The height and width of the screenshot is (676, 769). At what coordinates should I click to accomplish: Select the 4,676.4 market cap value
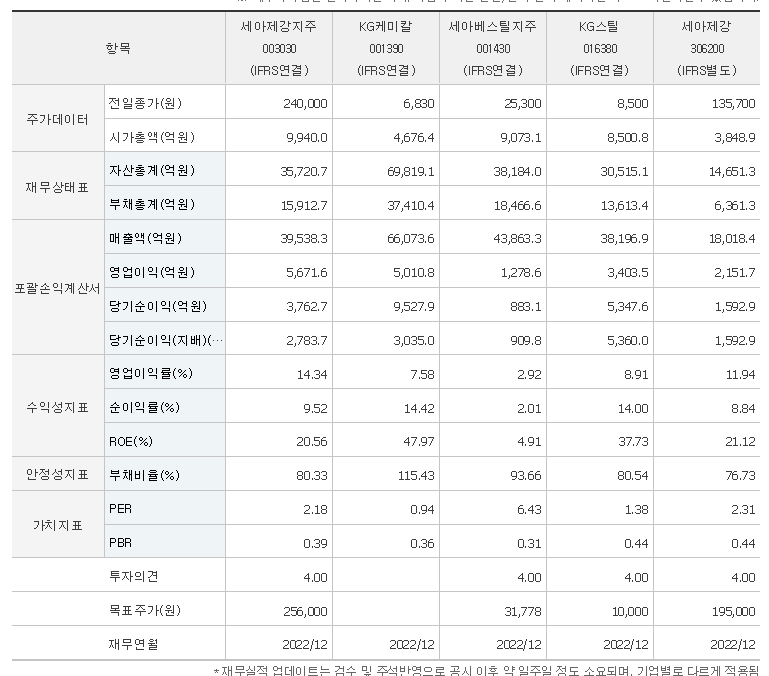pyautogui.click(x=414, y=137)
